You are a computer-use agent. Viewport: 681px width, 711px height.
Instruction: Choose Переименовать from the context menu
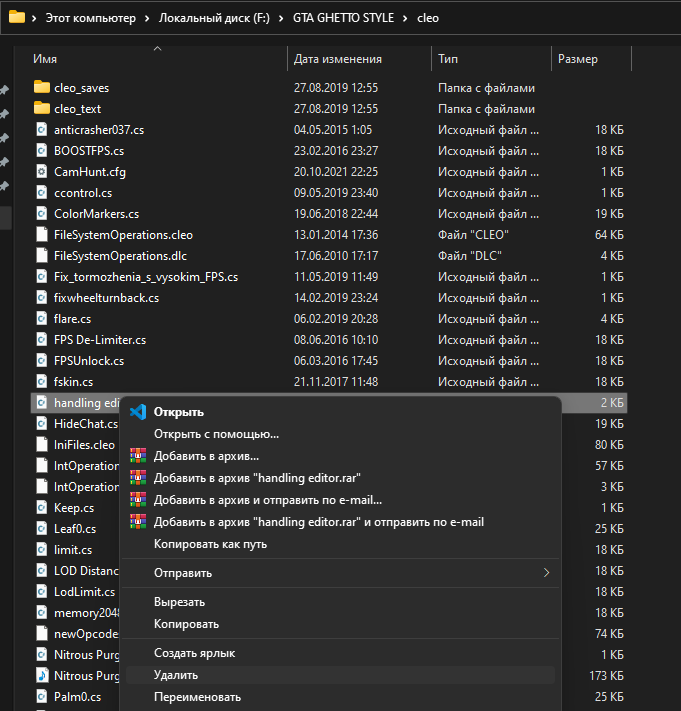pyautogui.click(x=340, y=697)
